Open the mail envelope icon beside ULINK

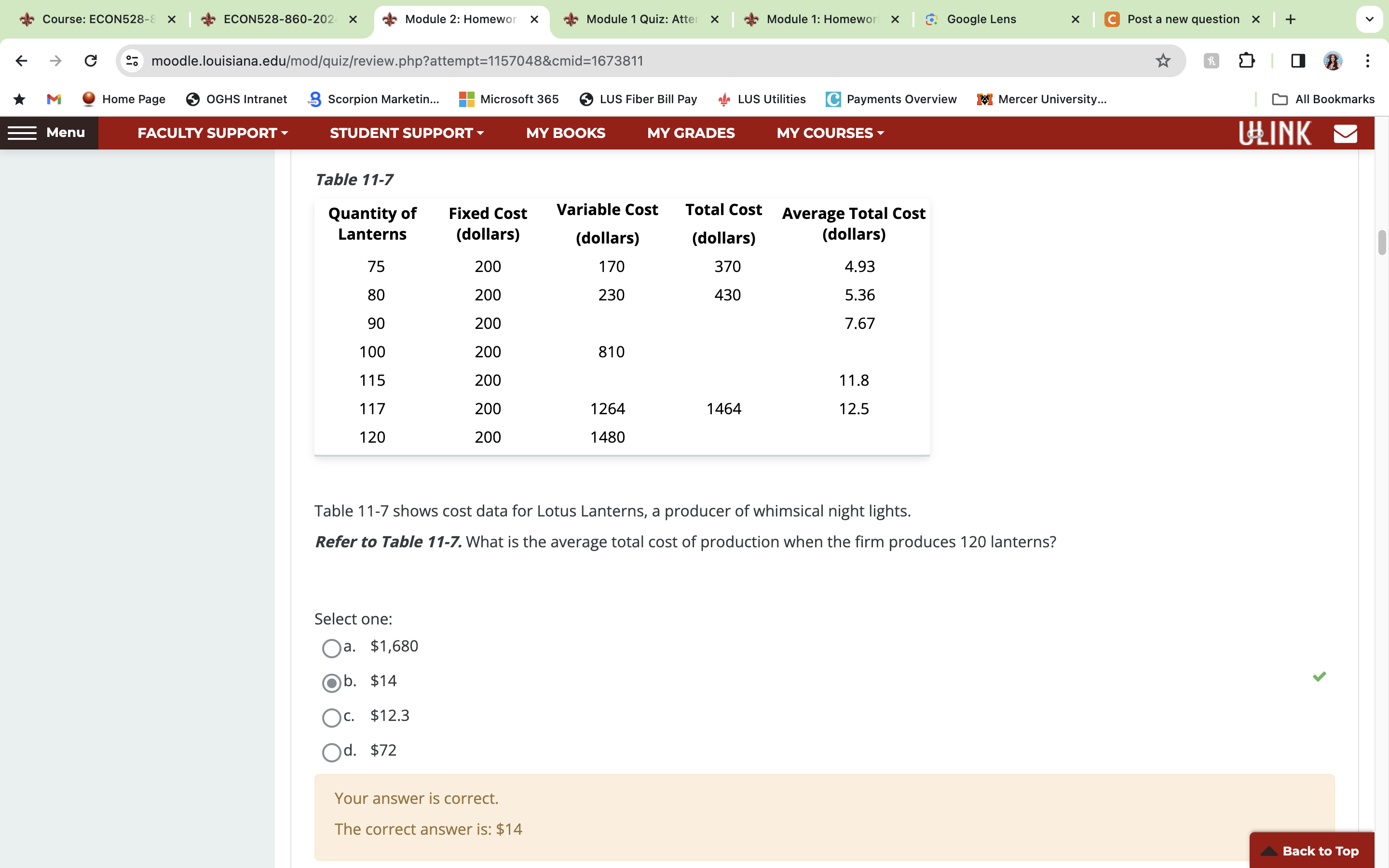(1346, 133)
